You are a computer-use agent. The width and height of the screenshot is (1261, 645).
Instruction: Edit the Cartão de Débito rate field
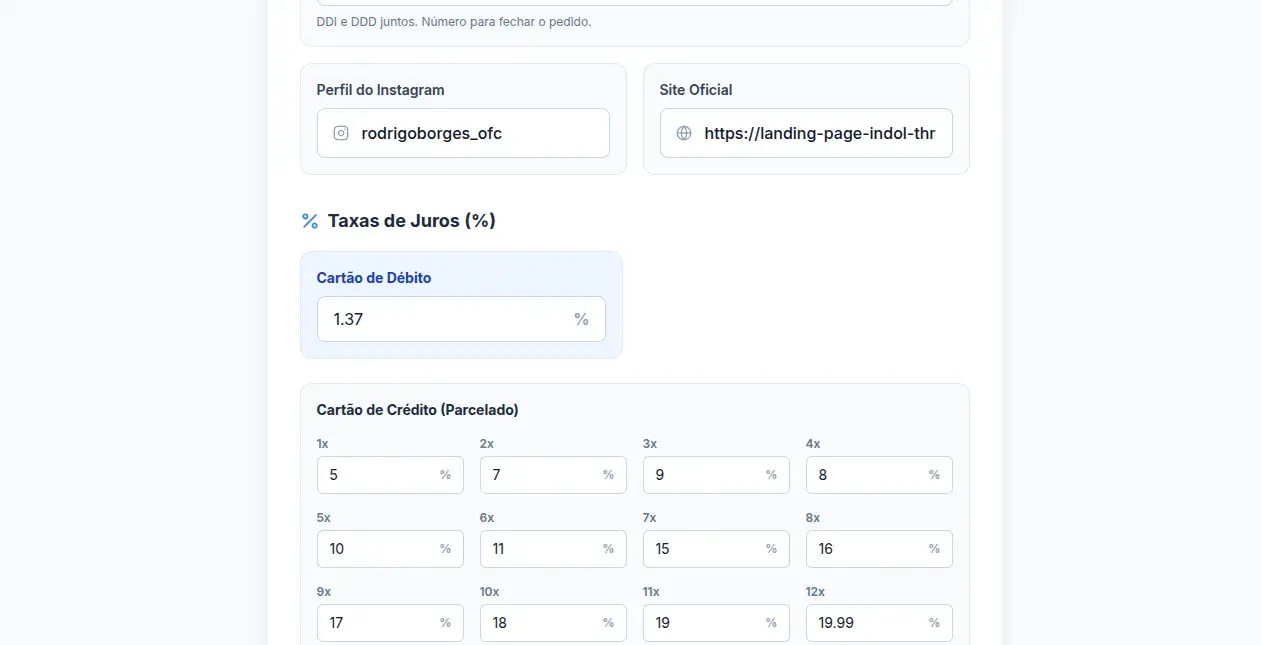(461, 319)
